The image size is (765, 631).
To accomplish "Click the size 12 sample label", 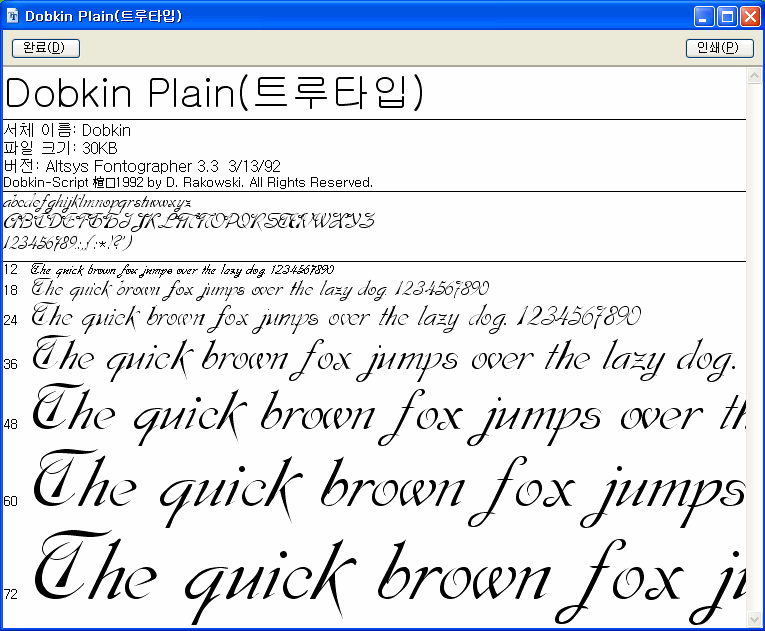I will tap(10, 269).
